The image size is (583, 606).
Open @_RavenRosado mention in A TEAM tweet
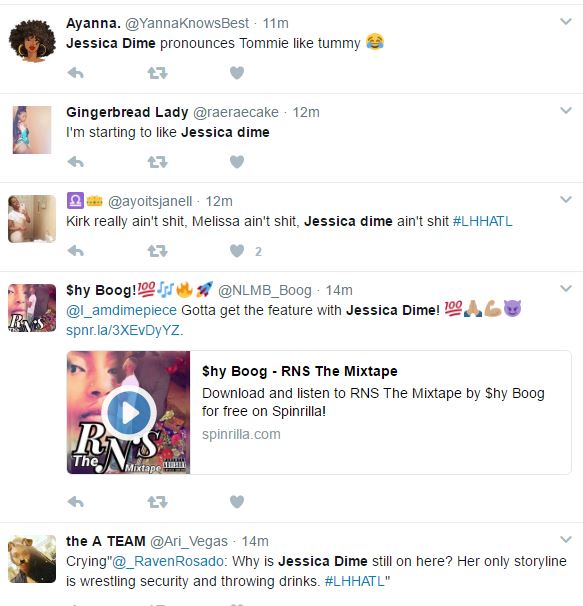[167, 561]
